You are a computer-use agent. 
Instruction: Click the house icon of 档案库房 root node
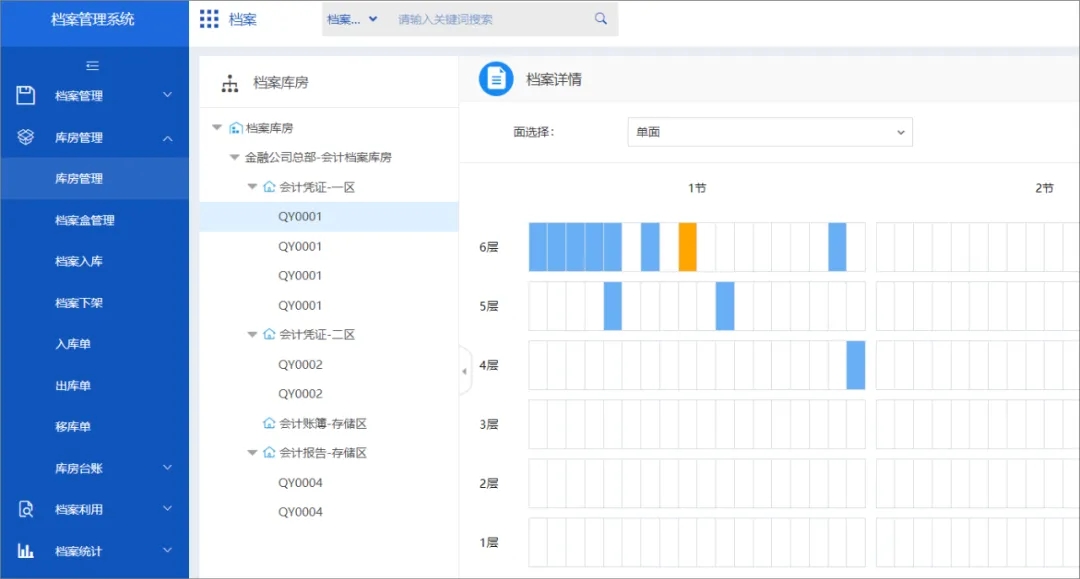[x=236, y=128]
